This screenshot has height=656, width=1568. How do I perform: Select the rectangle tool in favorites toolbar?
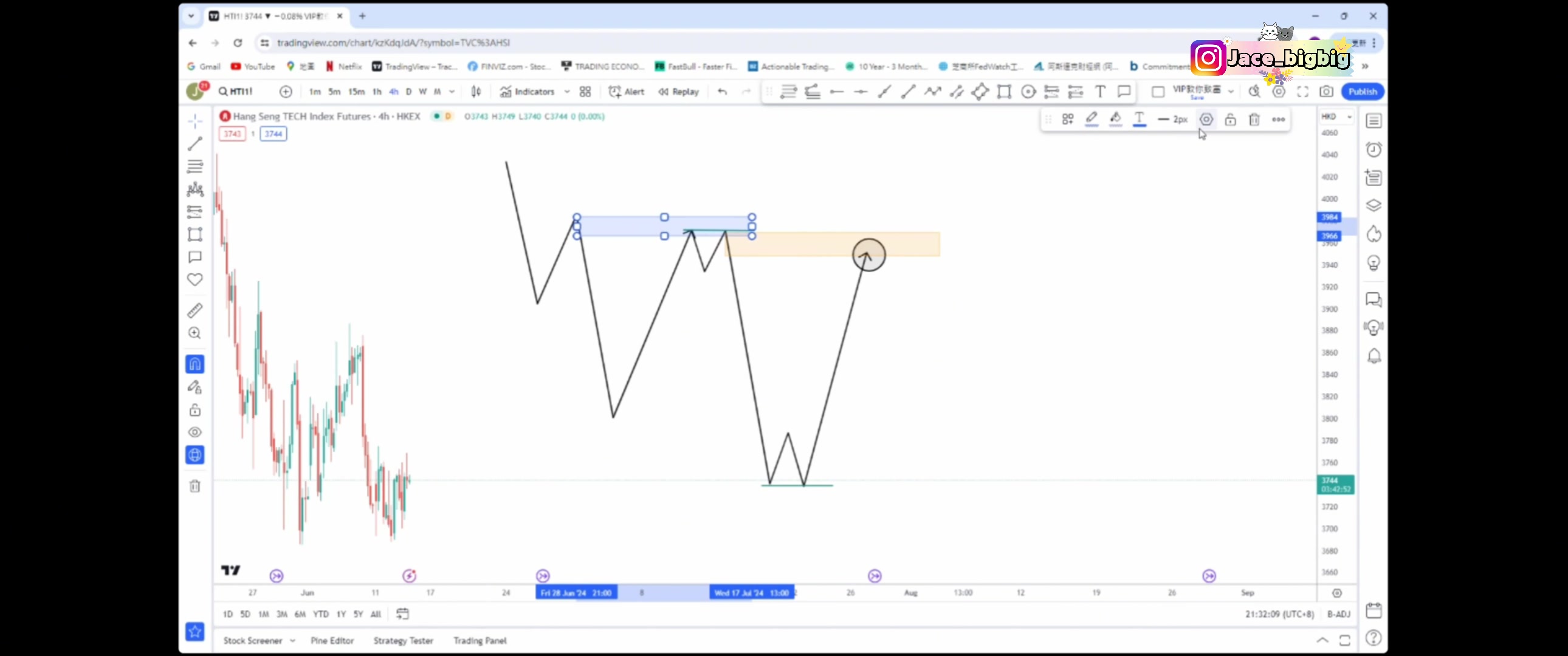(x=1005, y=91)
